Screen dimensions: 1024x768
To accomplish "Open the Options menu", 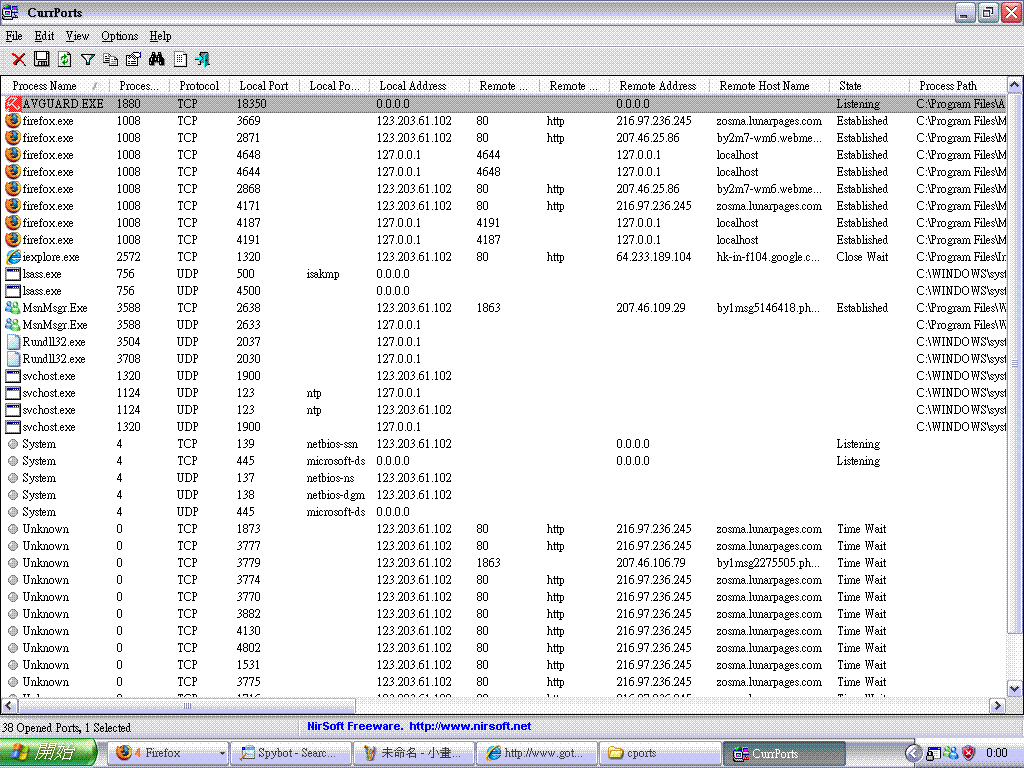I will tap(120, 36).
